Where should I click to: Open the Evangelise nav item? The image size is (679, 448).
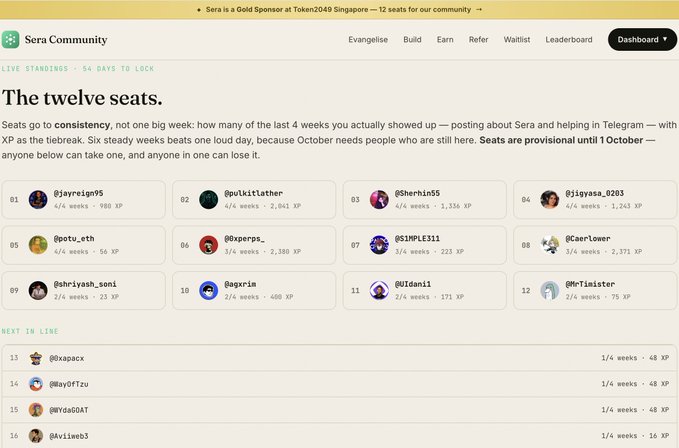tap(368, 39)
